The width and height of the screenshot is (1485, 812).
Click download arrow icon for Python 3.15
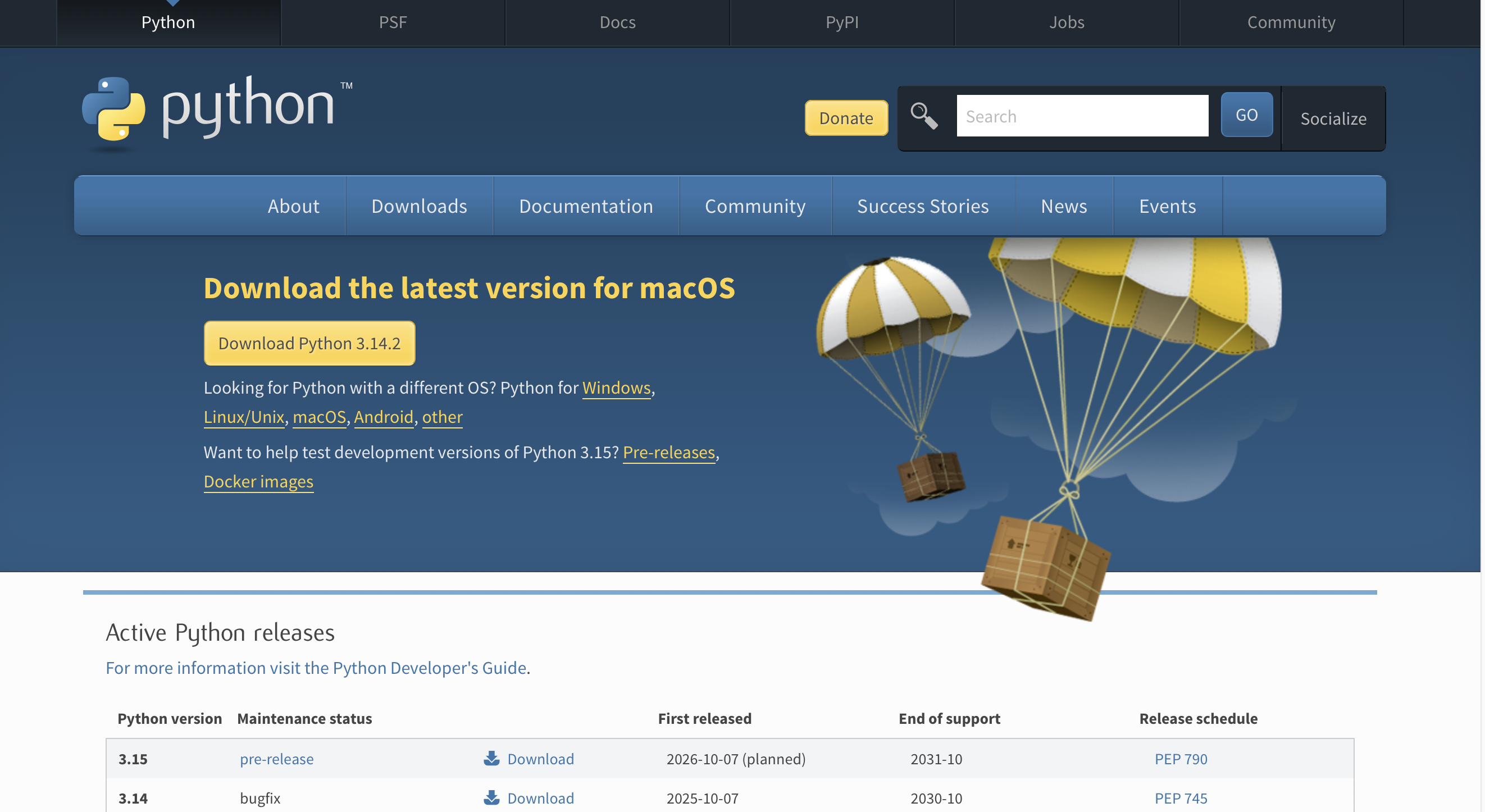[491, 758]
